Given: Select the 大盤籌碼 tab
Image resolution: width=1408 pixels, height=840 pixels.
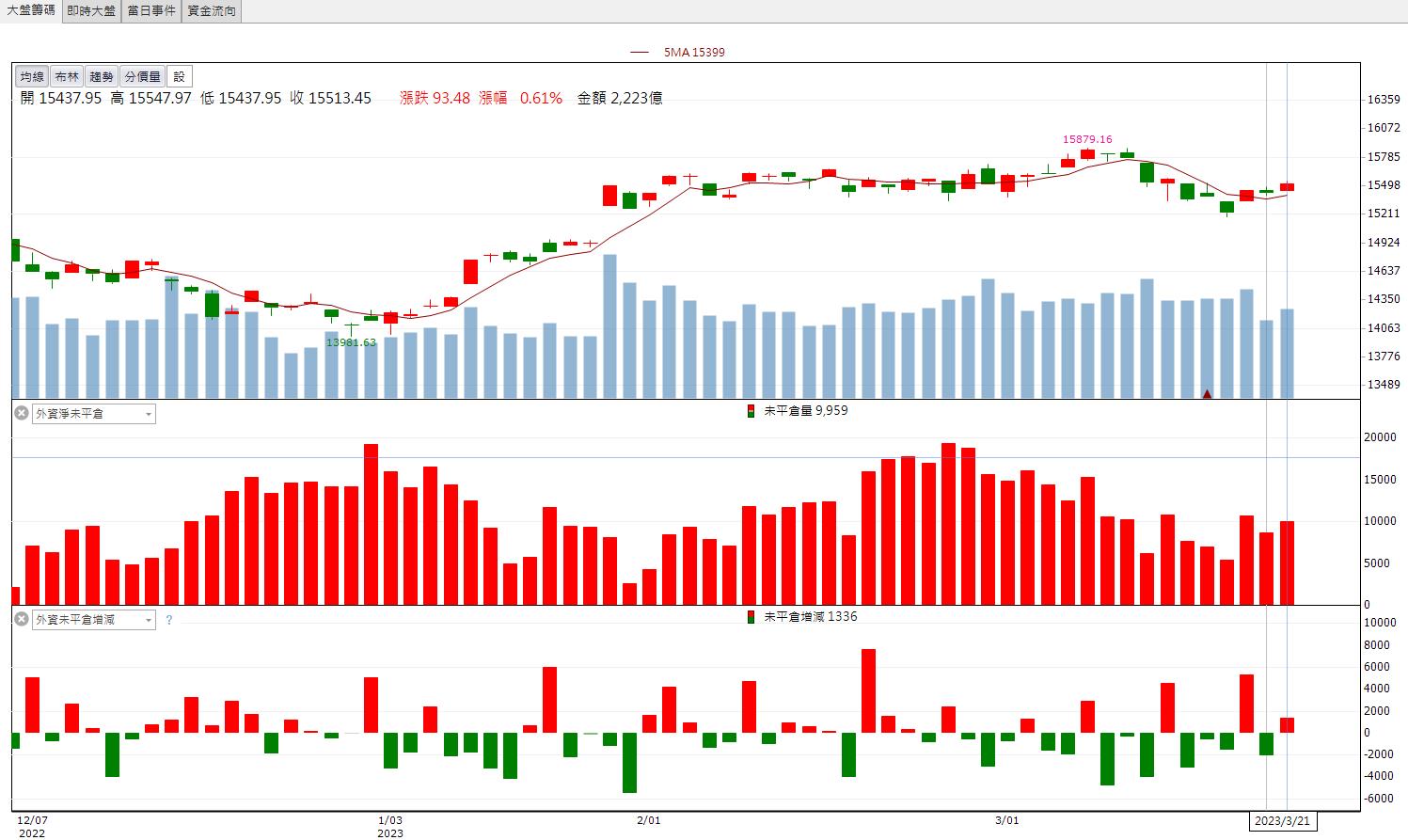Looking at the screenshot, I should pyautogui.click(x=30, y=10).
